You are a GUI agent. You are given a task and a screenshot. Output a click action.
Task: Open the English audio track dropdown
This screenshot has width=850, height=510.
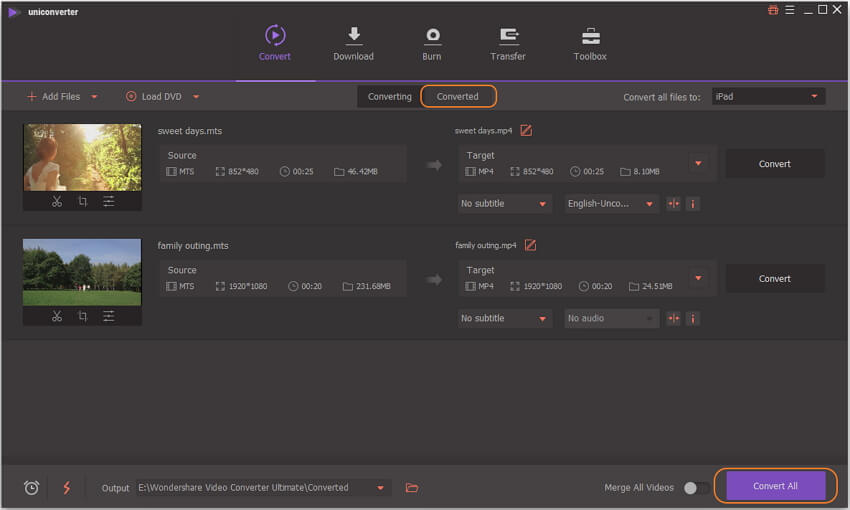611,204
